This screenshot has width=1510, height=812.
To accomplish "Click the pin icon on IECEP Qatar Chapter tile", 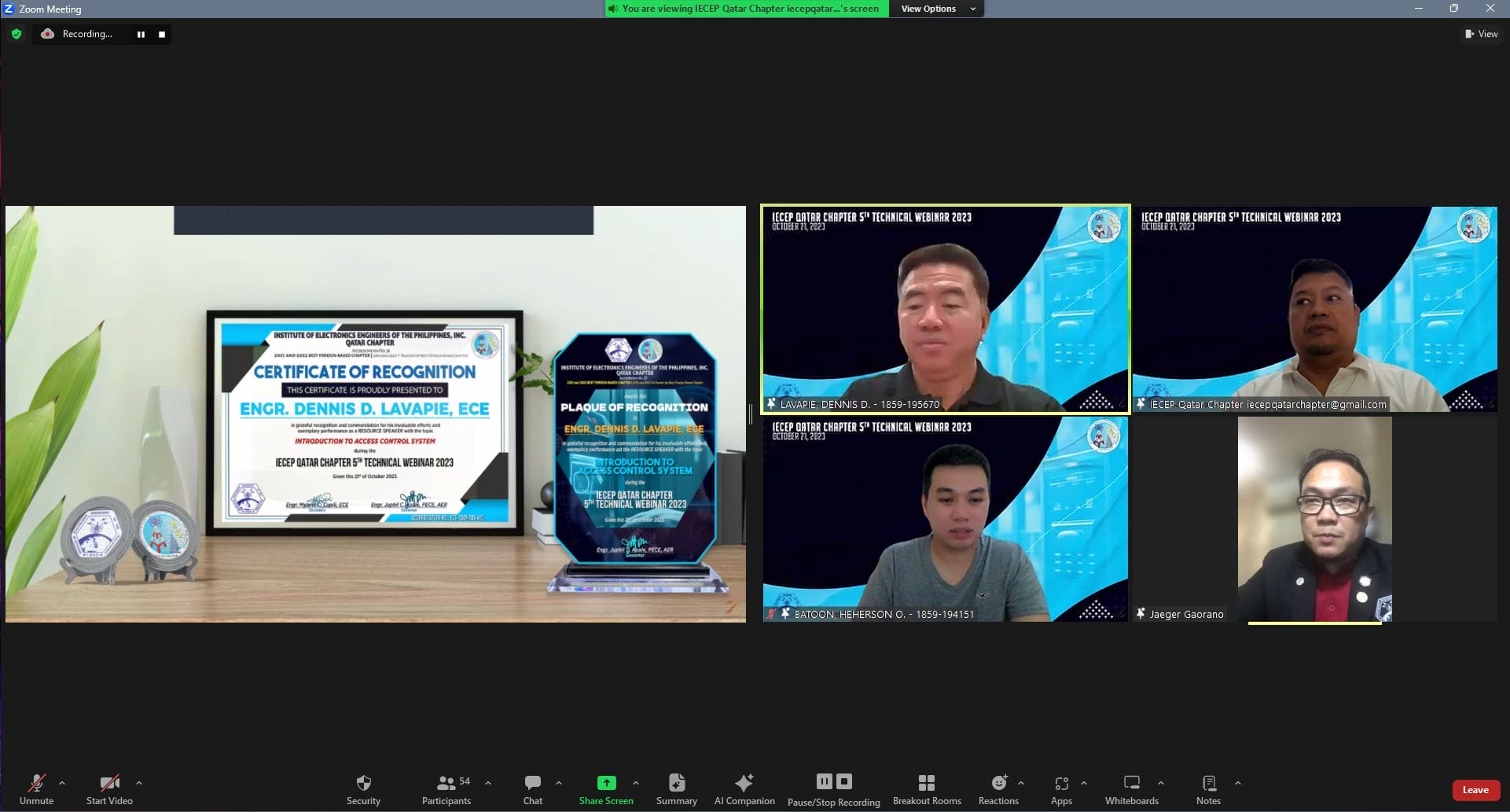I will pyautogui.click(x=1141, y=404).
